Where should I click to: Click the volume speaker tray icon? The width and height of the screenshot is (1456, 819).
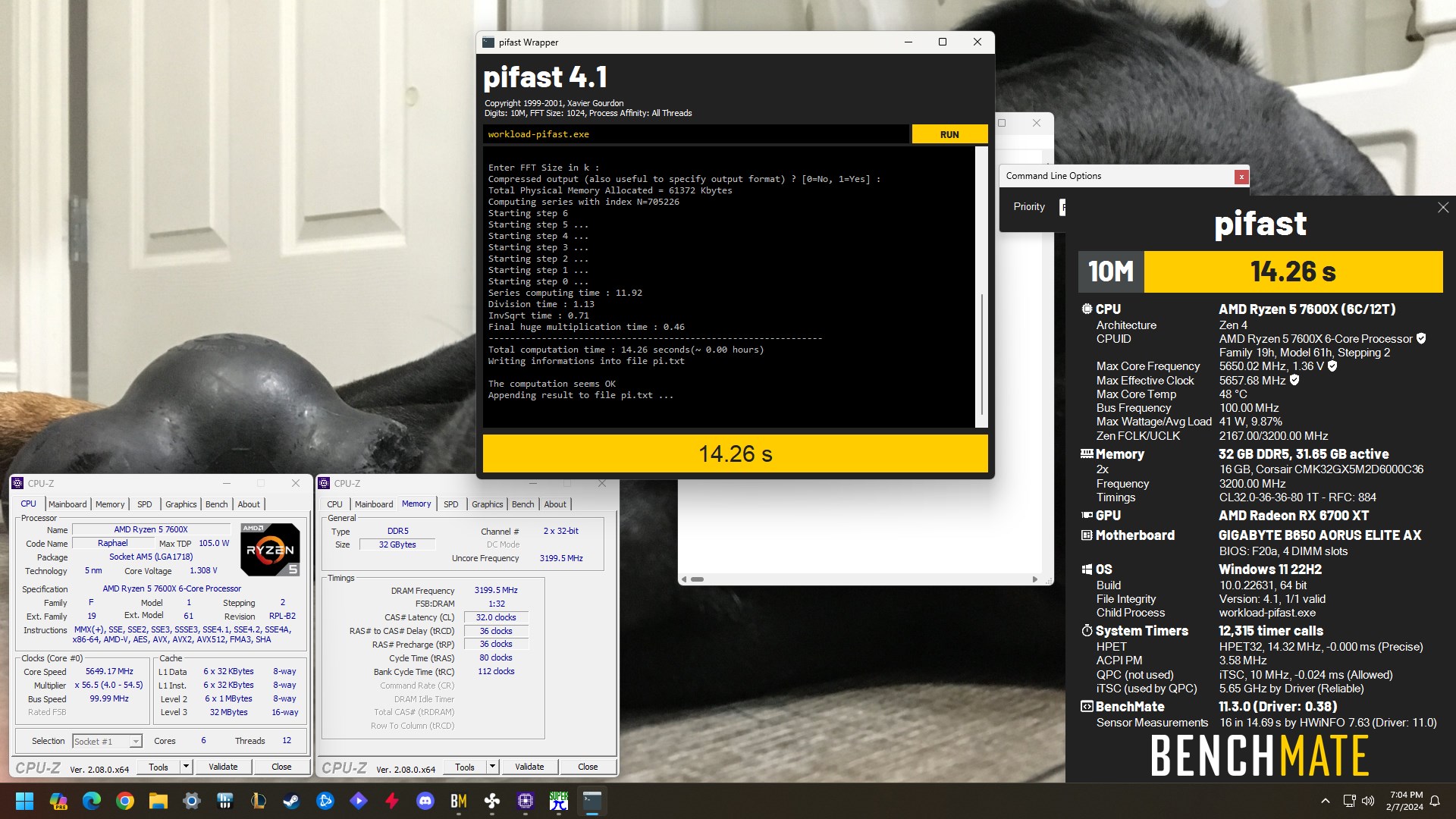tap(1368, 801)
